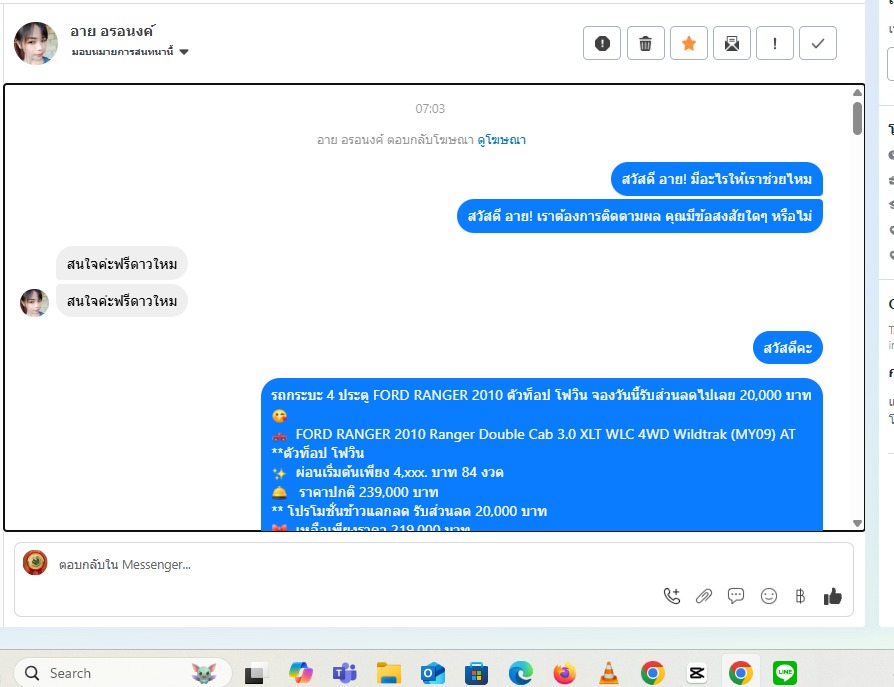Open saved replies speech bubble icon

click(x=735, y=596)
